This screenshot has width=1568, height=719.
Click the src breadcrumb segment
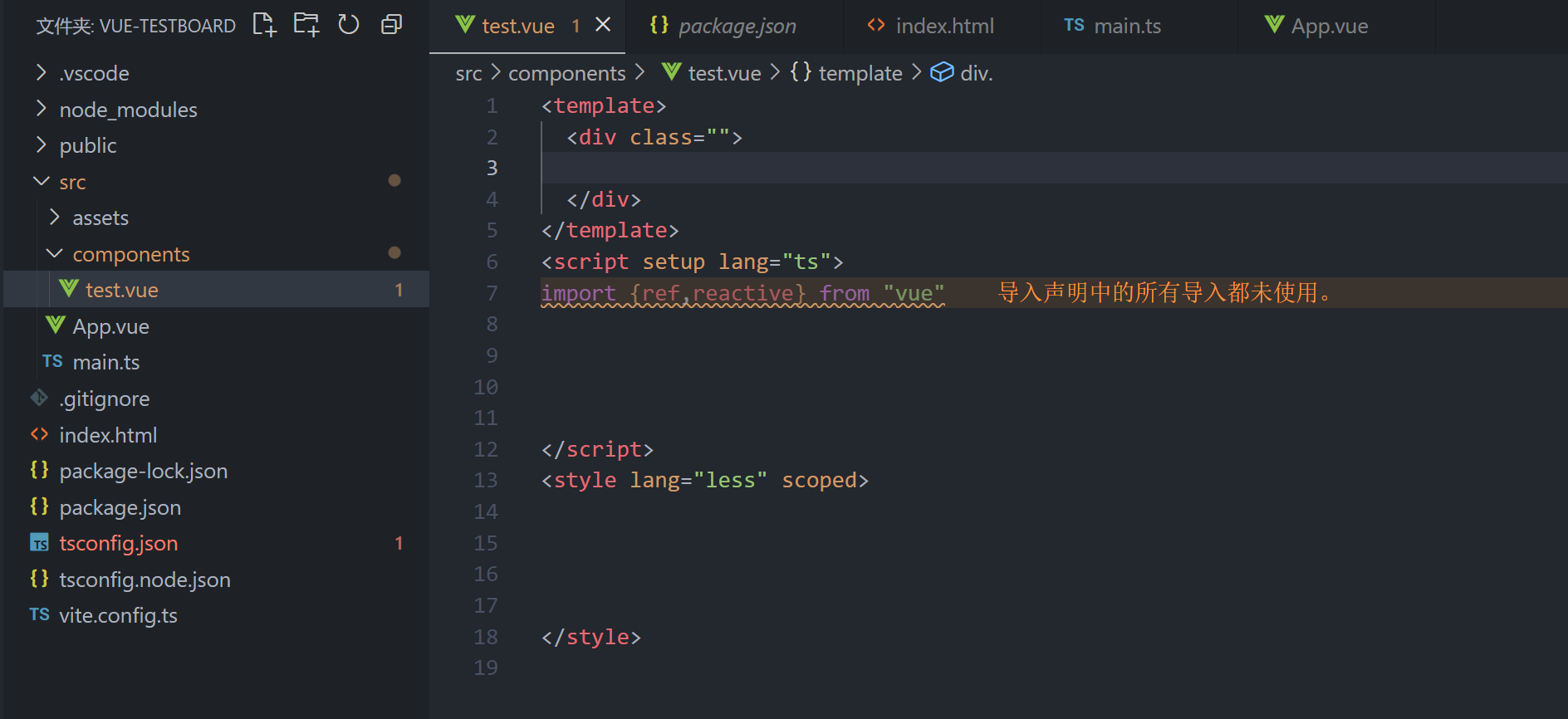point(468,74)
